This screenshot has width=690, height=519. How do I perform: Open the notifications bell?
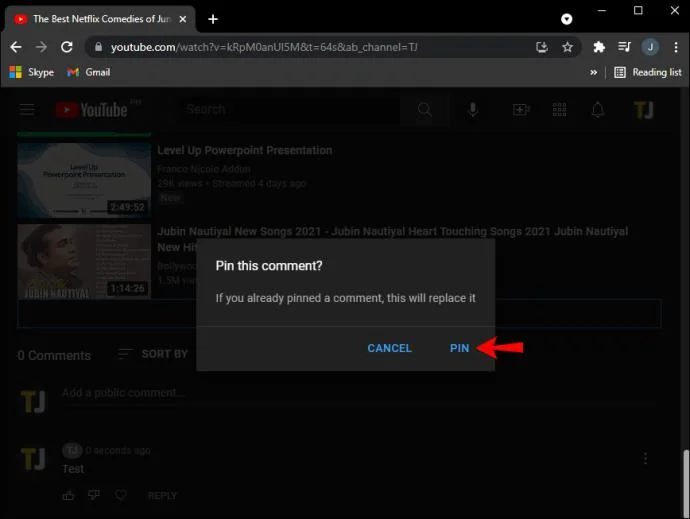click(598, 109)
